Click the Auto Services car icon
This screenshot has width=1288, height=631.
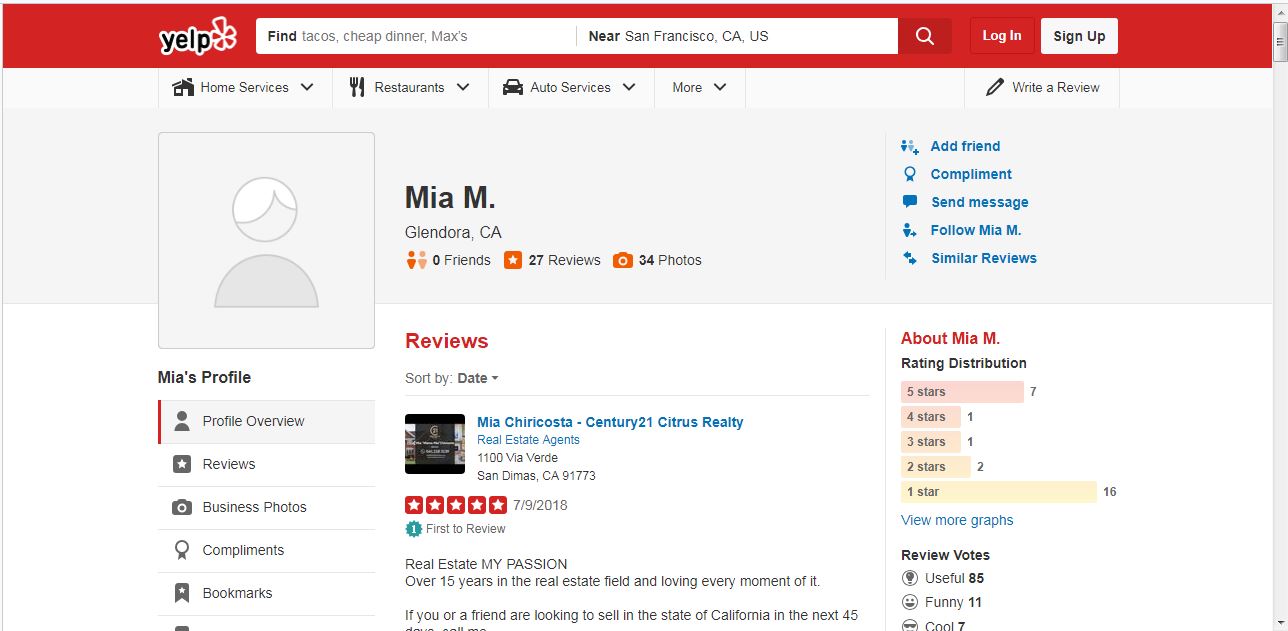(513, 87)
